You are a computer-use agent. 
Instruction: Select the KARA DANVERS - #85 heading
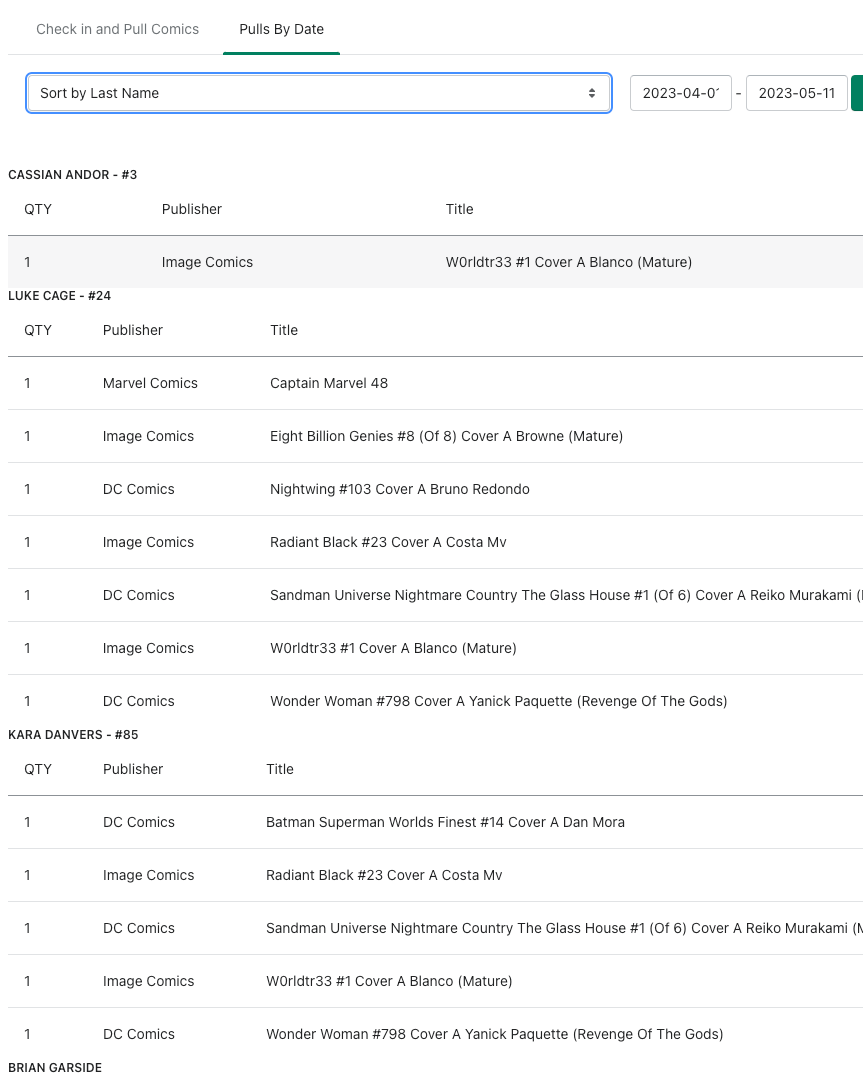pyautogui.click(x=73, y=735)
